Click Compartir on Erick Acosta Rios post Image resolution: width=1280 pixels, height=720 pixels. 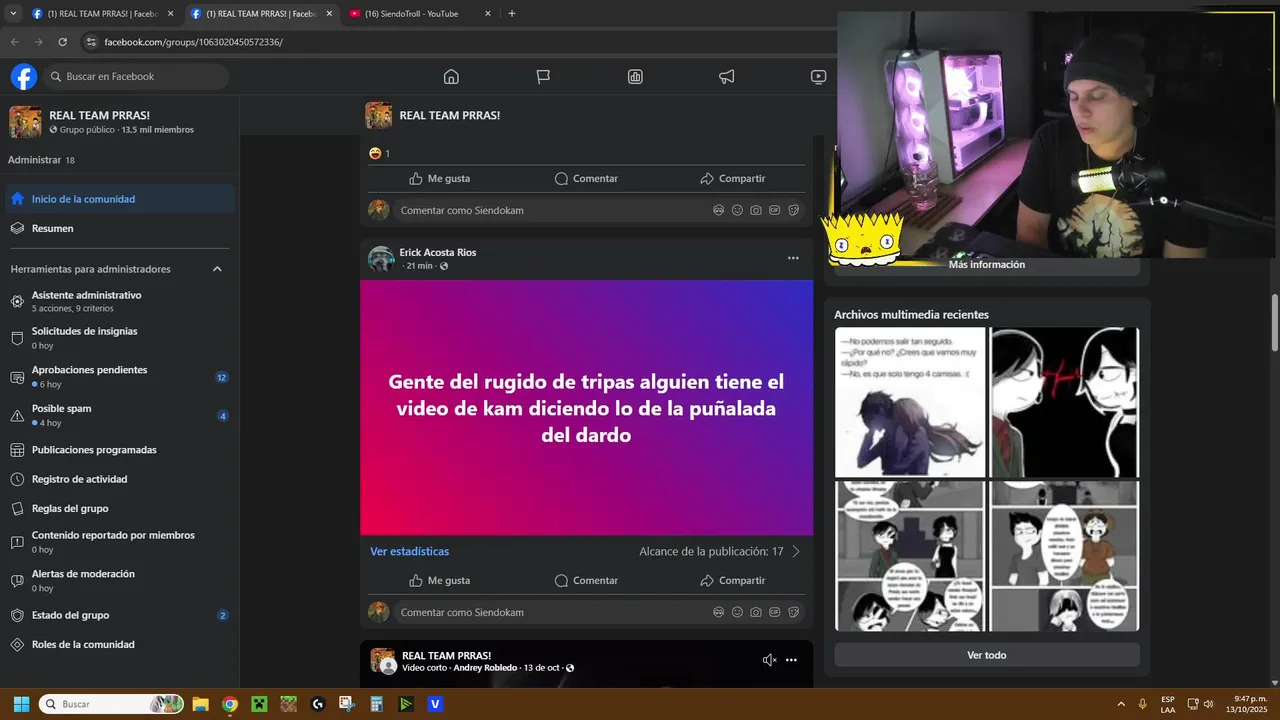click(732, 580)
